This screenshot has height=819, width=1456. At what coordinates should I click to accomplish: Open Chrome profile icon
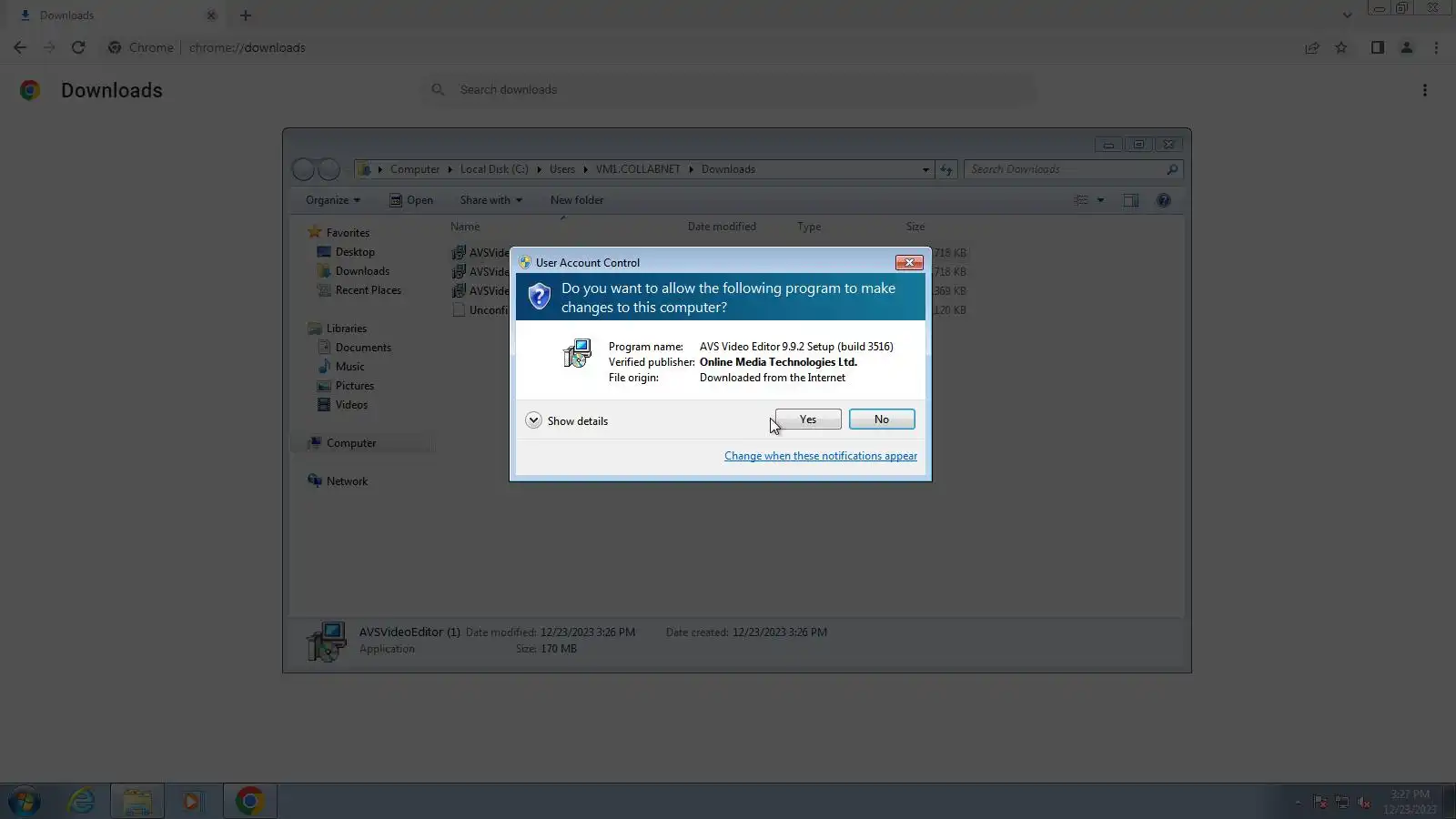point(1406,47)
